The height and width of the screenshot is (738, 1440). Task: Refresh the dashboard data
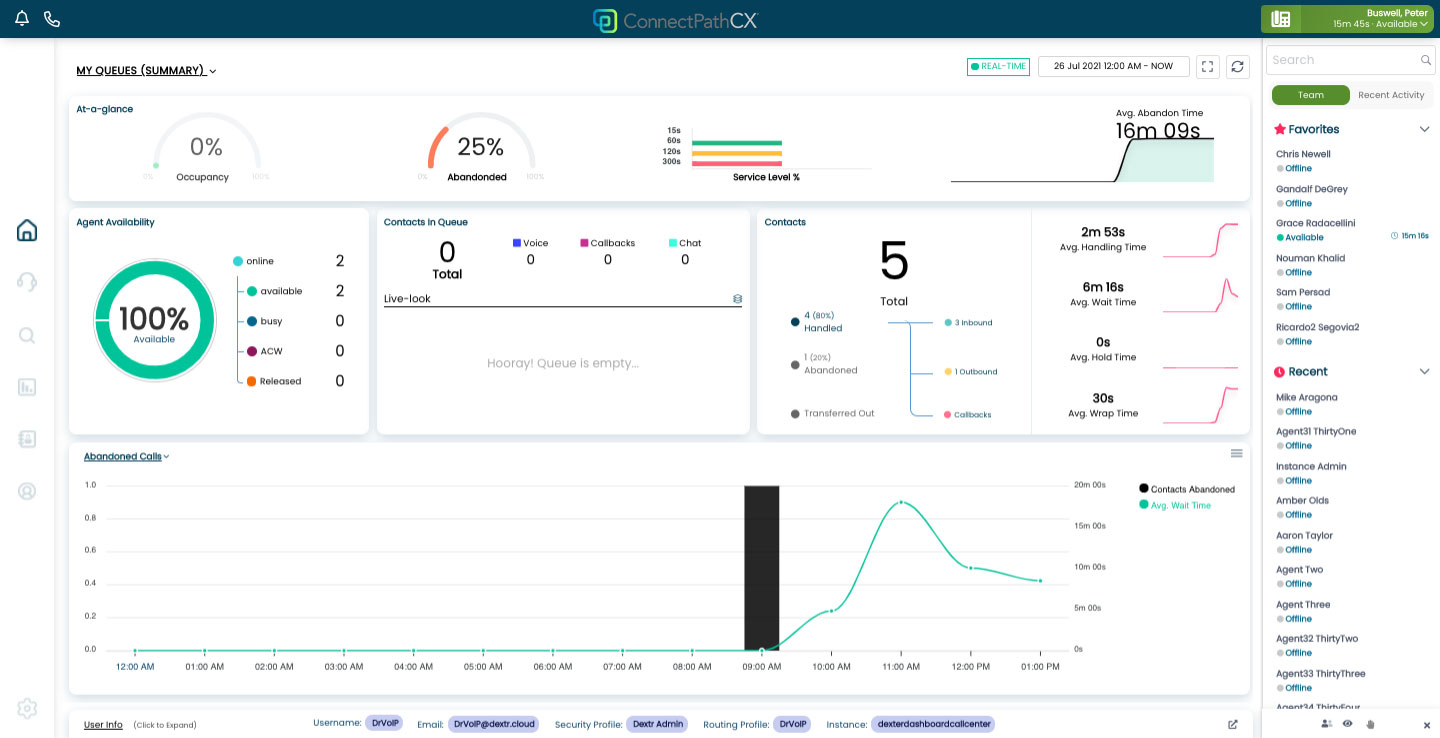pos(1237,66)
